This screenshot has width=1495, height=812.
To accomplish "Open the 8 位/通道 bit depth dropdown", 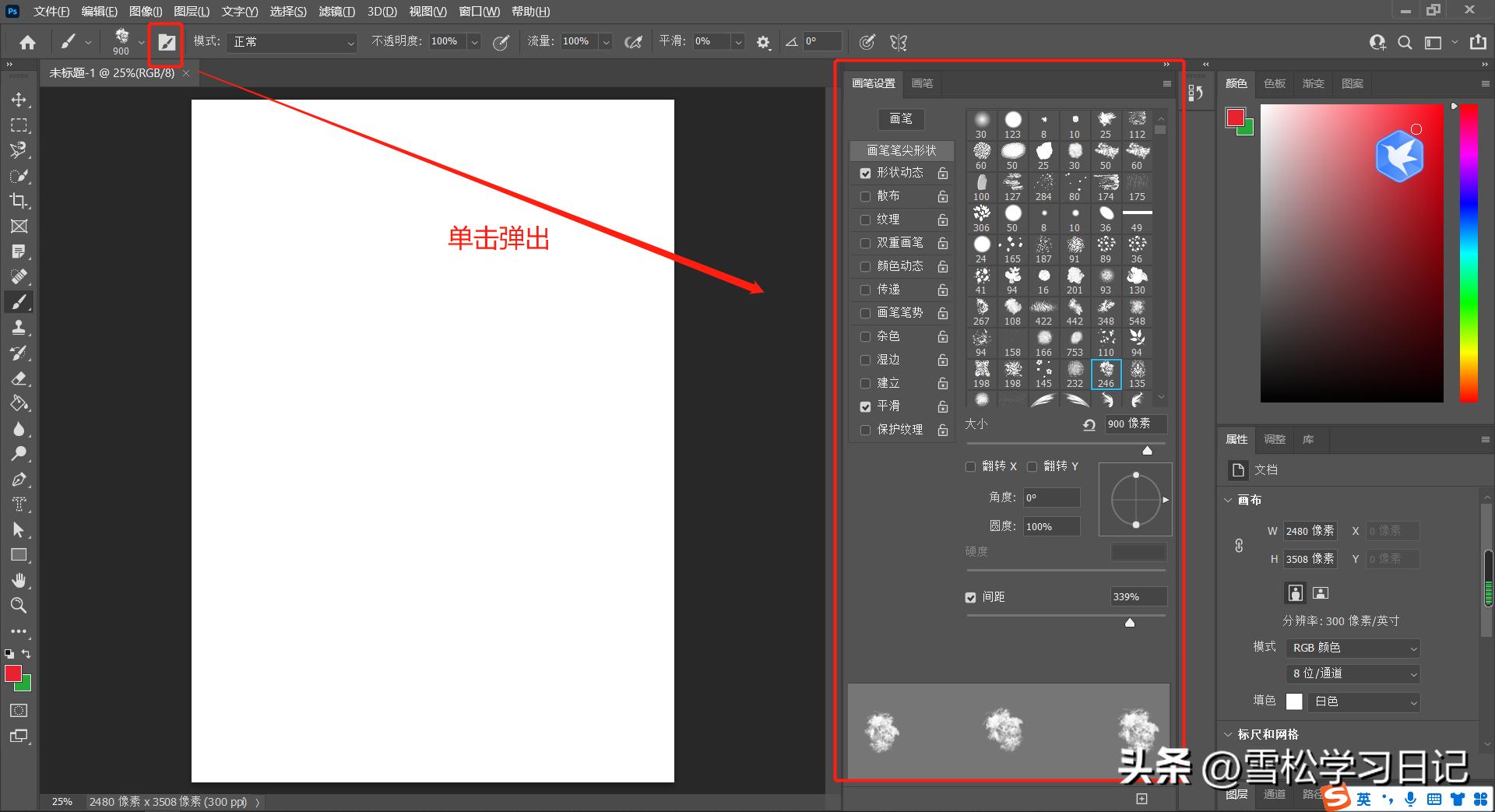I will point(1353,673).
